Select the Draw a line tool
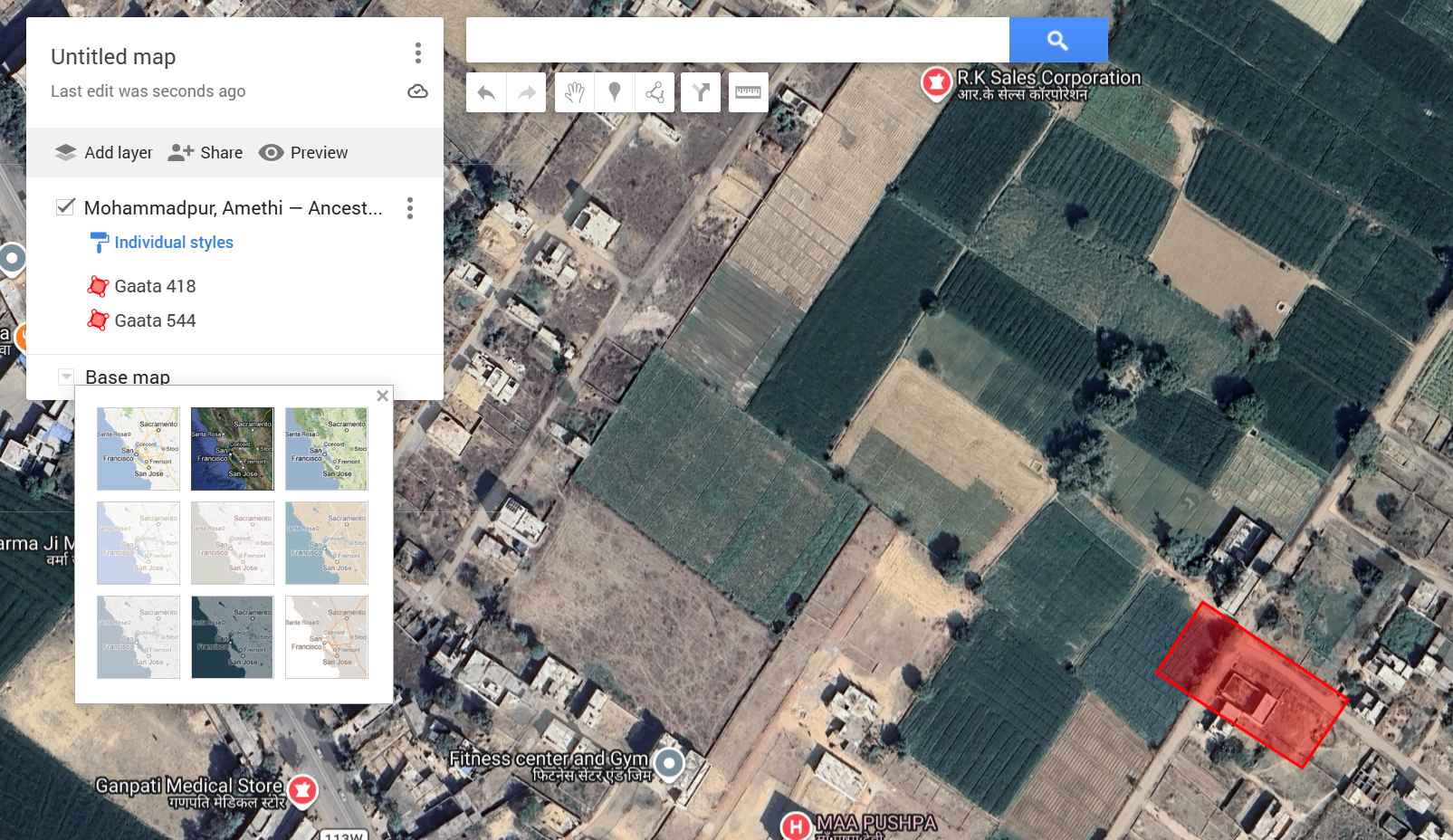Viewport: 1453px width, 840px height. pos(655,92)
